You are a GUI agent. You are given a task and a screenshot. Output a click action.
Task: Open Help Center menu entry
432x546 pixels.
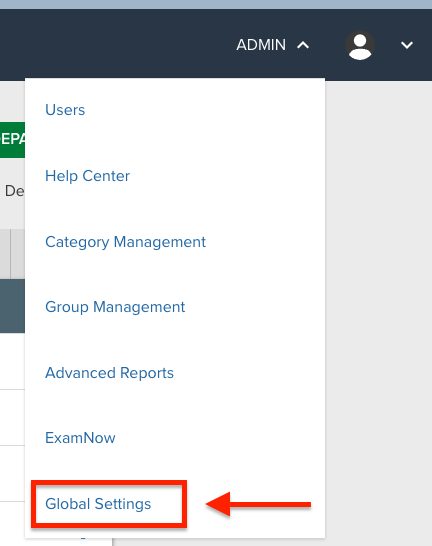tap(87, 176)
